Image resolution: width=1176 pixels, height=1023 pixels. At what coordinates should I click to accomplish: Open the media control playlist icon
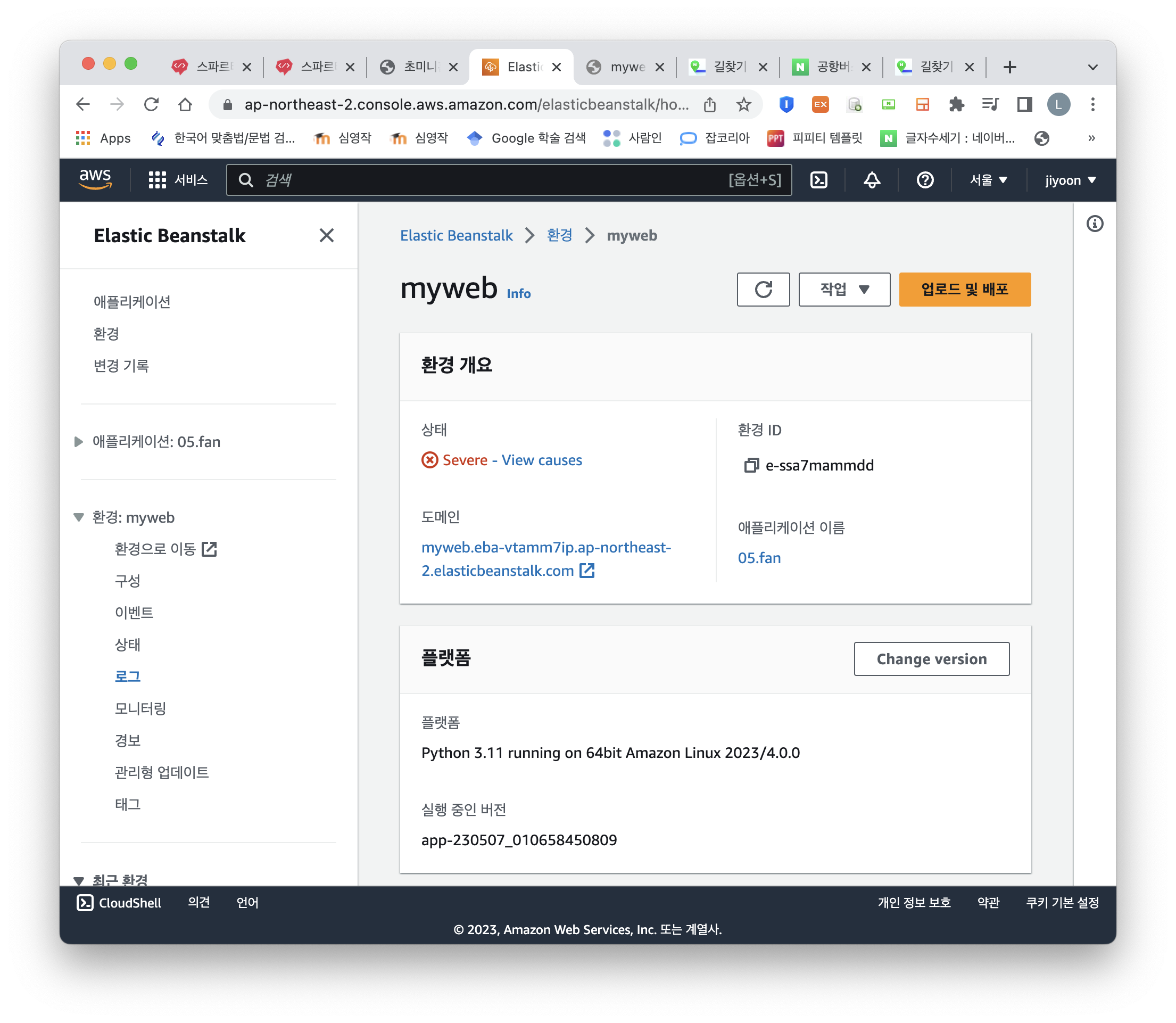(990, 104)
